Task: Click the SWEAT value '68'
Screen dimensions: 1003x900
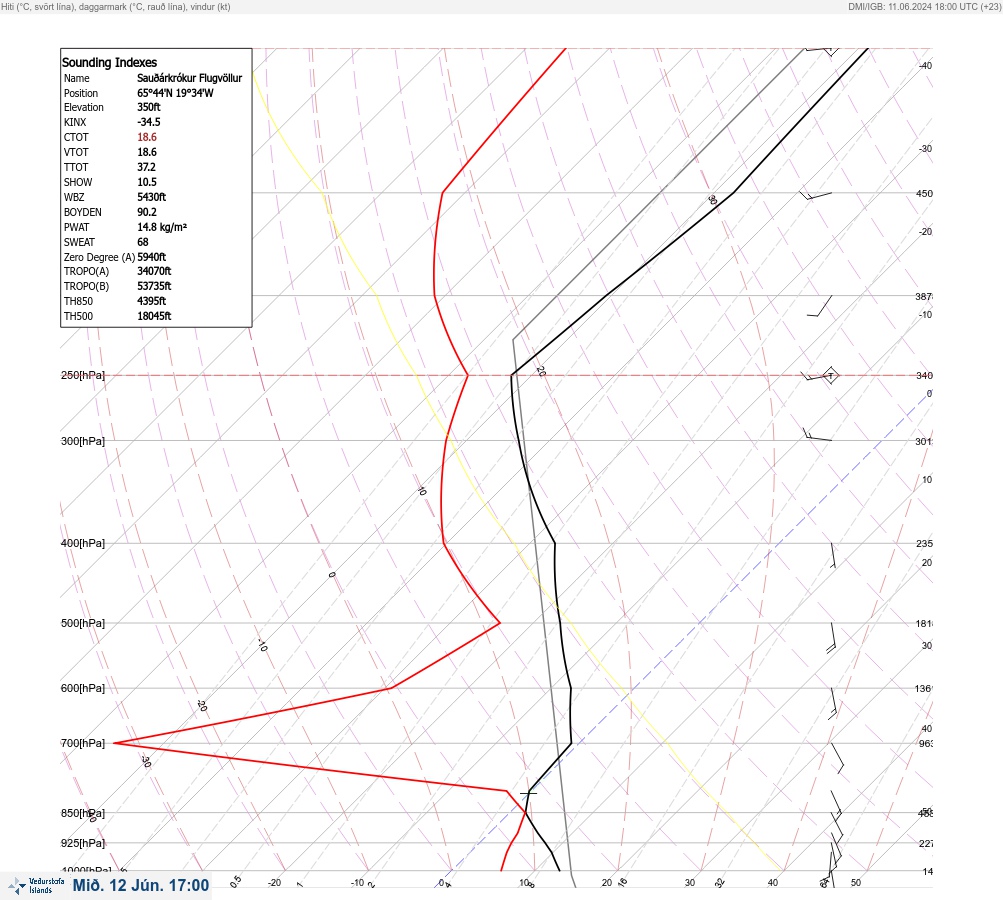Action: [x=143, y=242]
